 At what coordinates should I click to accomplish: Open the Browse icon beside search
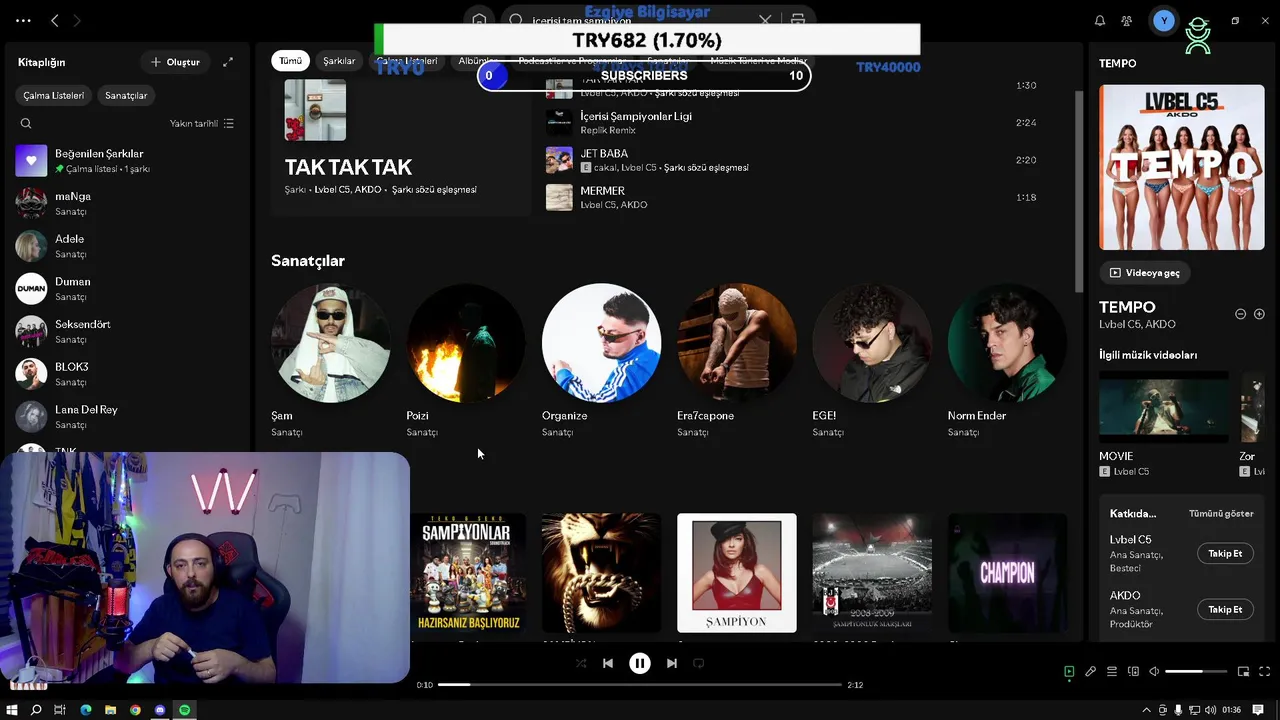[x=798, y=20]
